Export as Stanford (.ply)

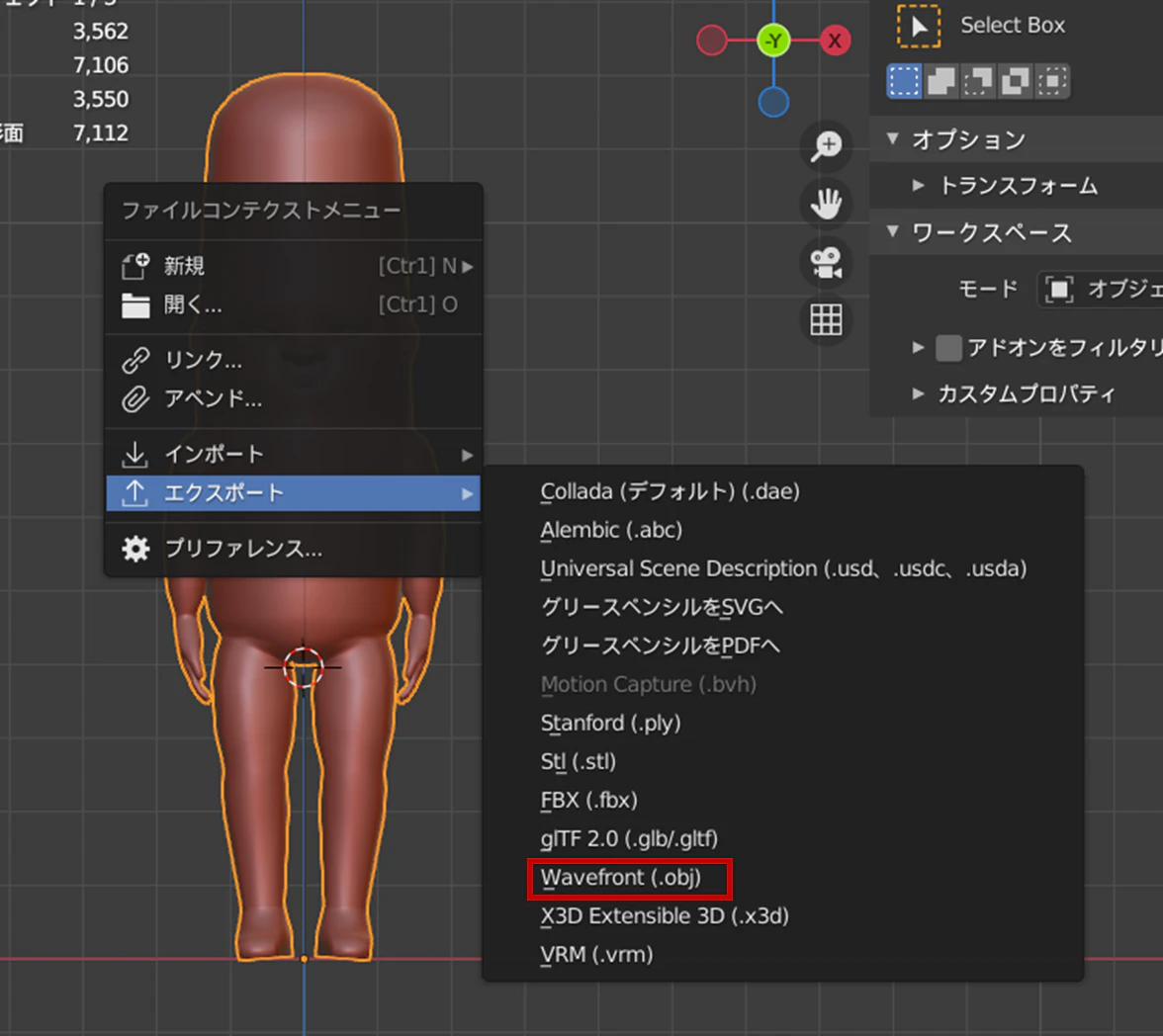(x=783, y=723)
